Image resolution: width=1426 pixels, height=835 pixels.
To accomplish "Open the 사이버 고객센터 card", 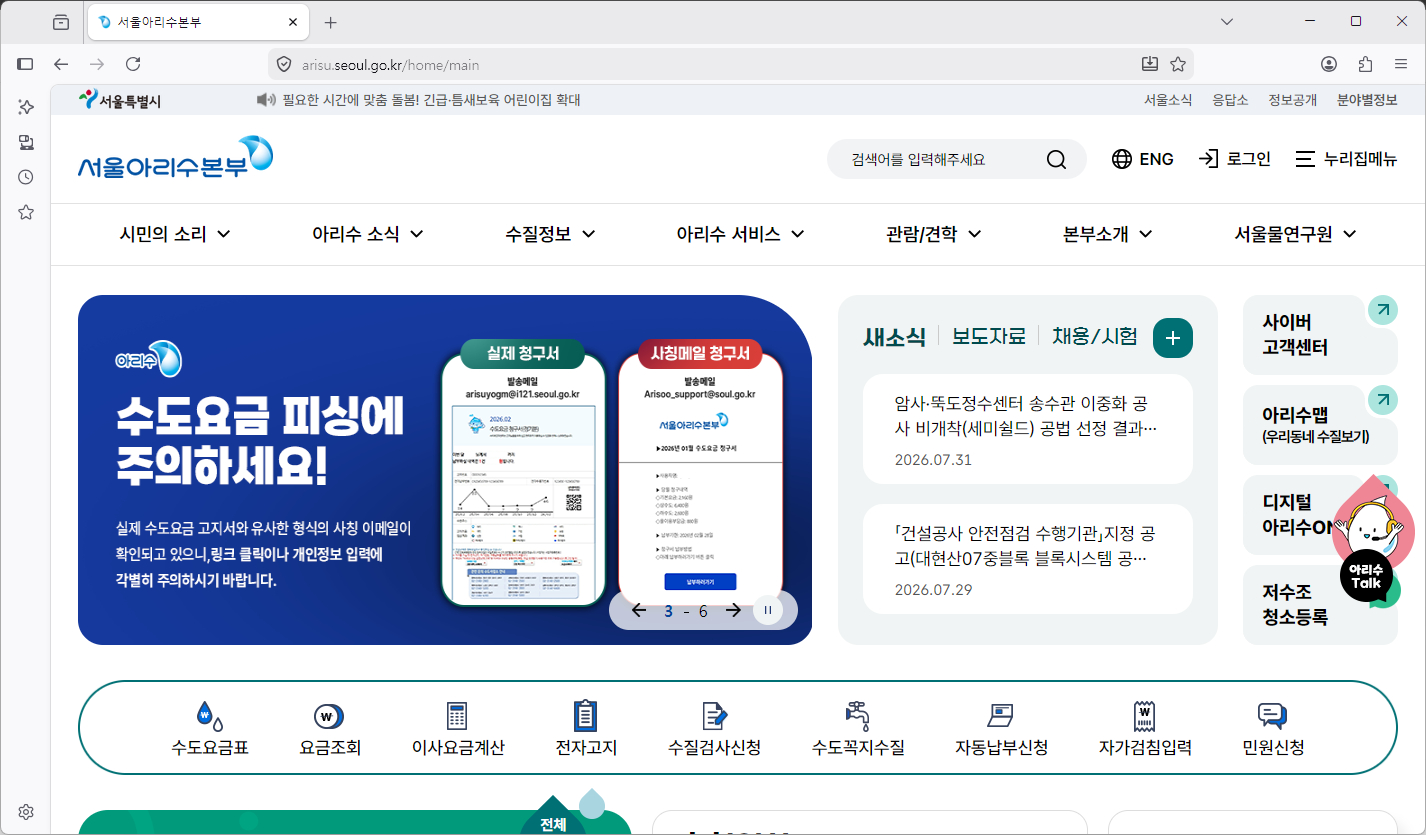I will click(1320, 335).
